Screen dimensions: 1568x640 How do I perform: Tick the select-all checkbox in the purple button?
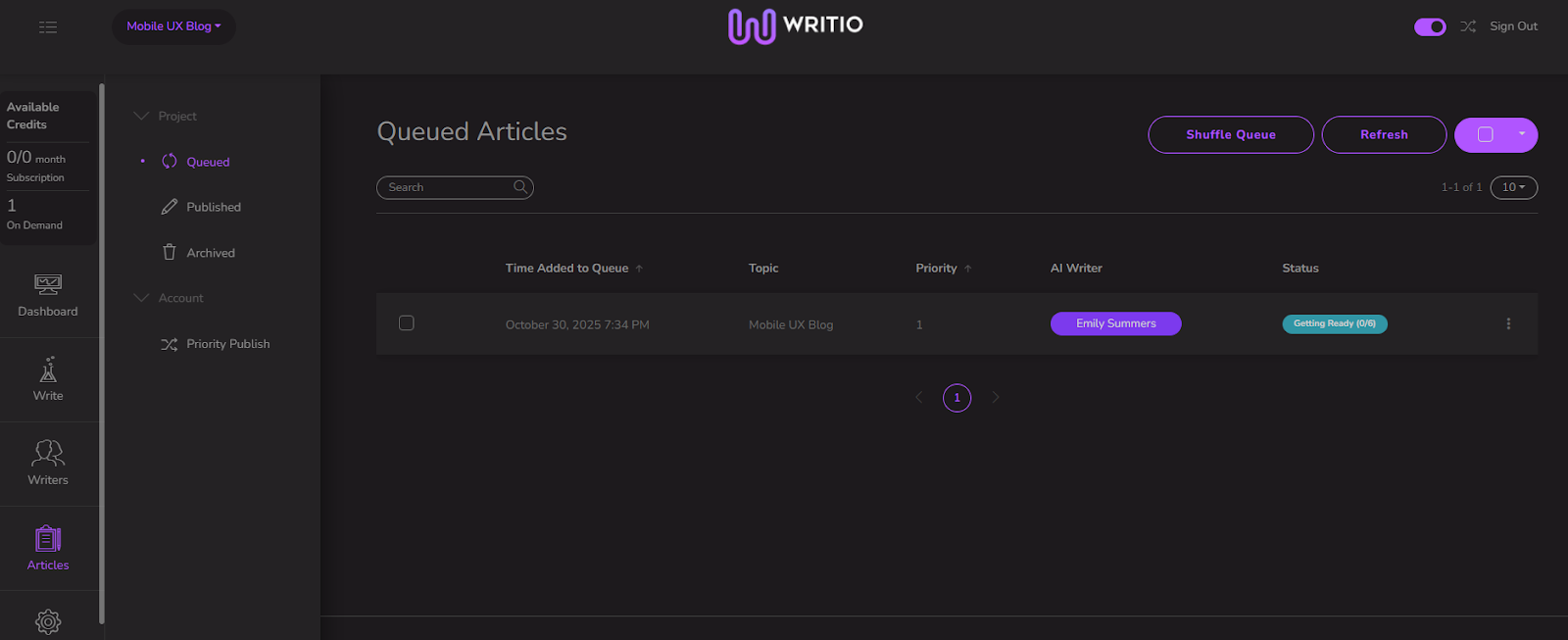(x=1486, y=134)
